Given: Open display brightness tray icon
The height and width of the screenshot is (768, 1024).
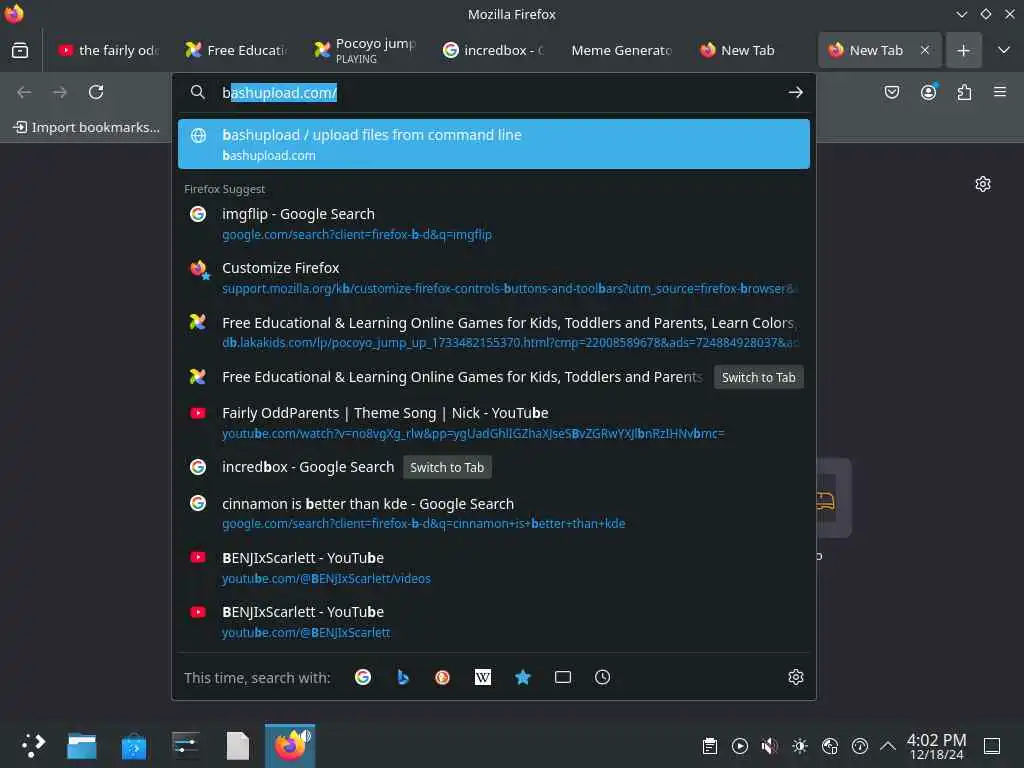Looking at the screenshot, I should (x=800, y=746).
